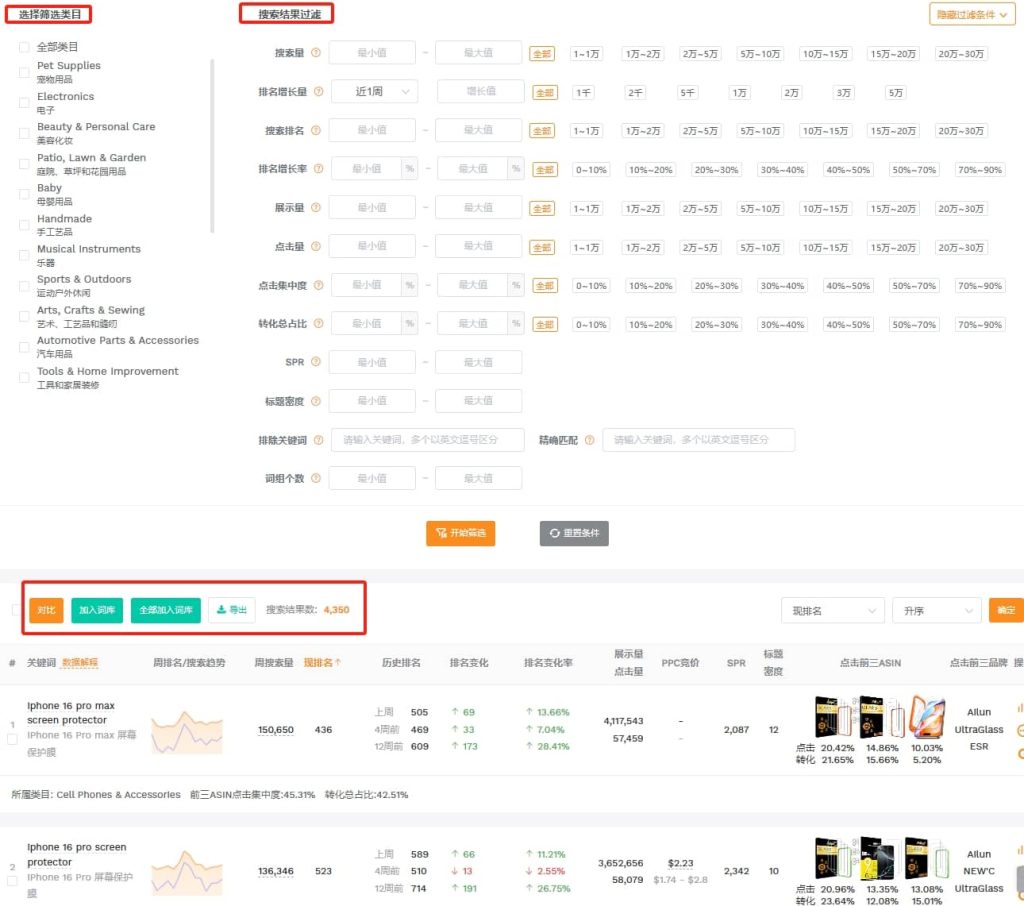Choose 10%~20% in the 排名增长率 row
The width and height of the screenshot is (1024, 906).
pyautogui.click(x=651, y=170)
